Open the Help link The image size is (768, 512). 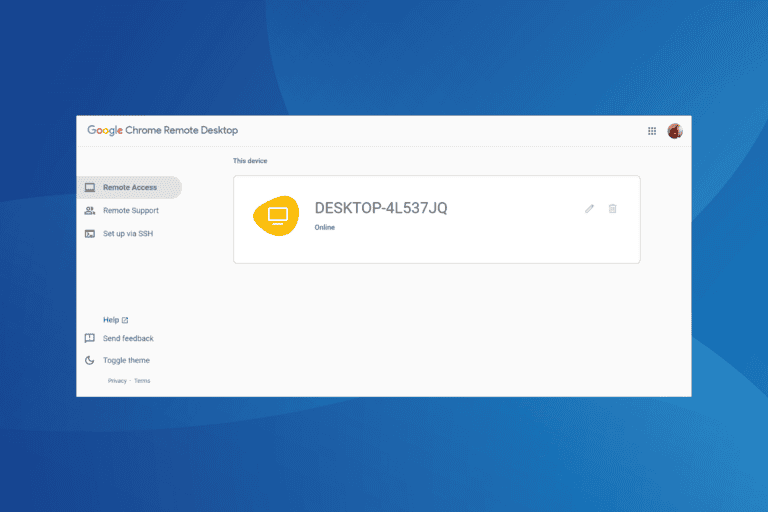(x=111, y=320)
